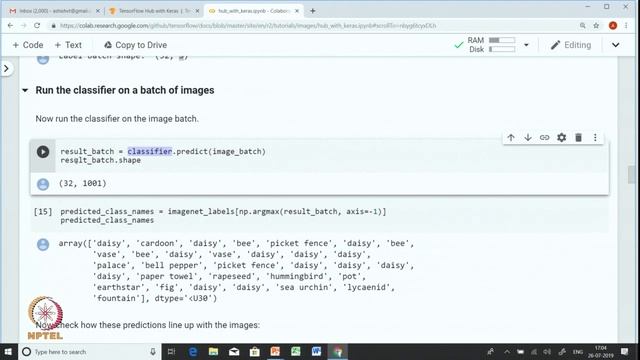This screenshot has height=360, width=640.
Task: View RAM and Disk usage indicator
Action: 491,45
